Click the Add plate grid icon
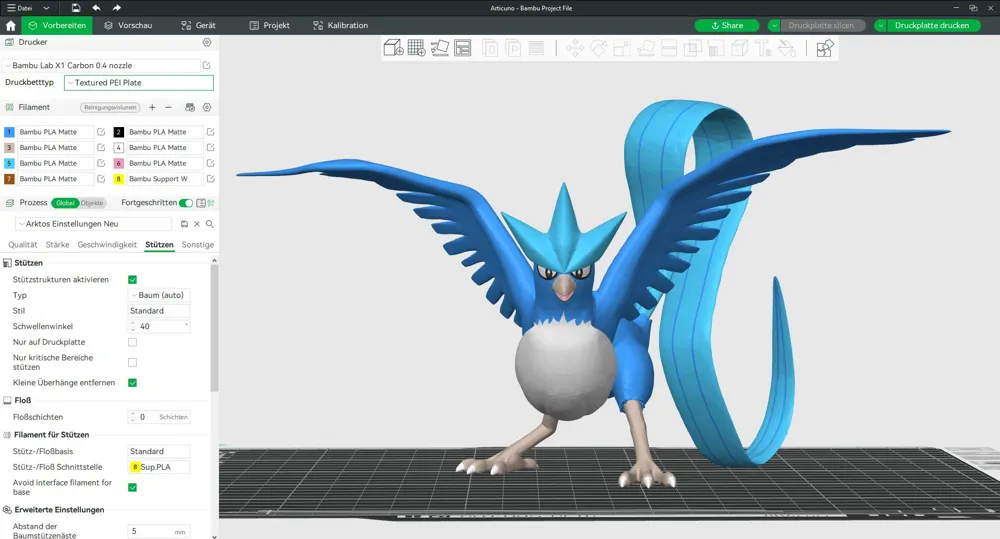Viewport: 1000px width, 539px height. coord(416,48)
